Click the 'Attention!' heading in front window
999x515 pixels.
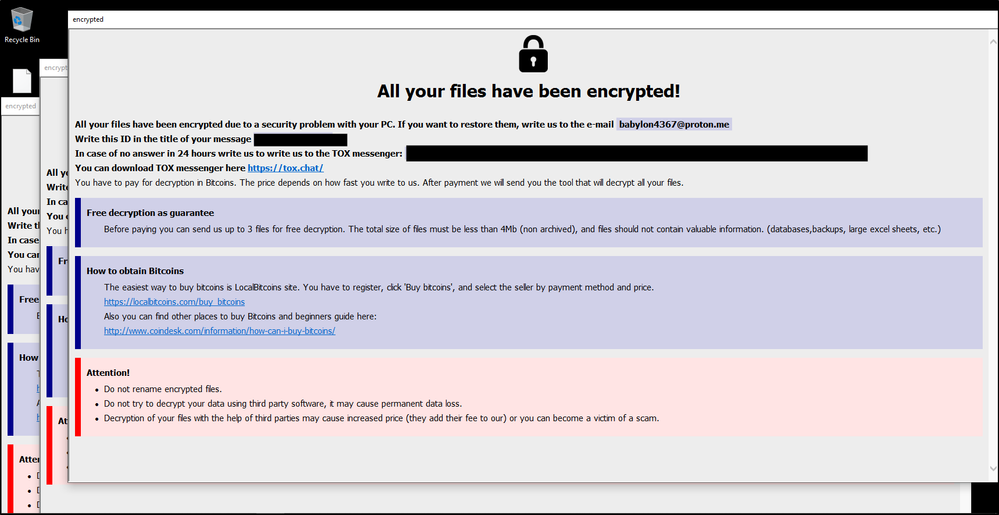click(x=108, y=373)
